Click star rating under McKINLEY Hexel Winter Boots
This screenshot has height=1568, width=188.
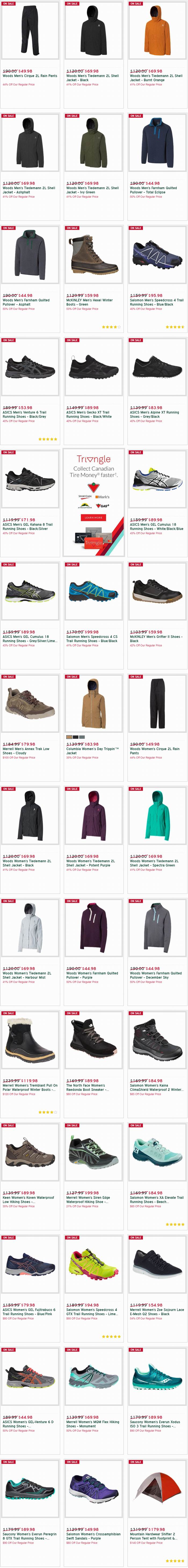[110, 327]
